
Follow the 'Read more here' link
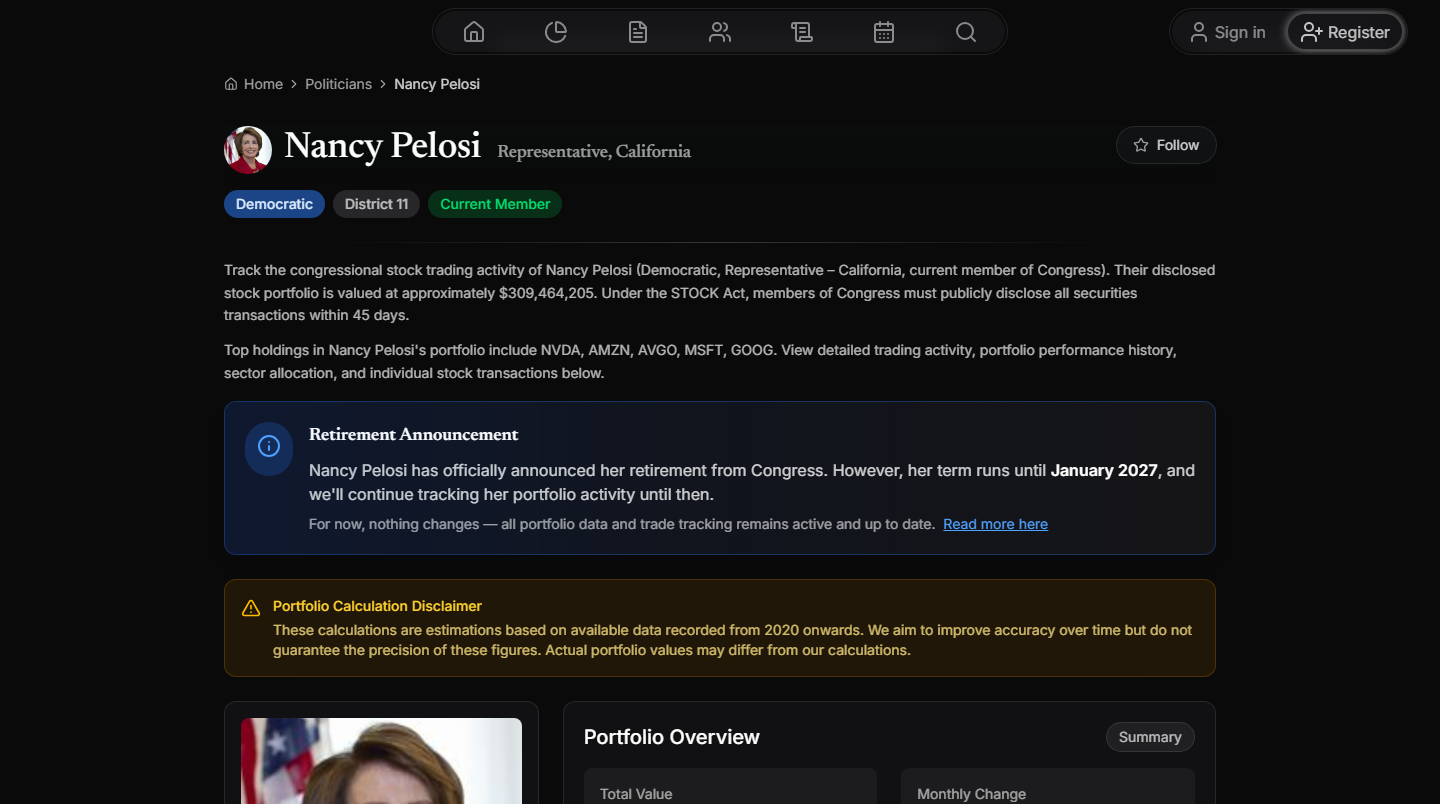click(x=995, y=524)
